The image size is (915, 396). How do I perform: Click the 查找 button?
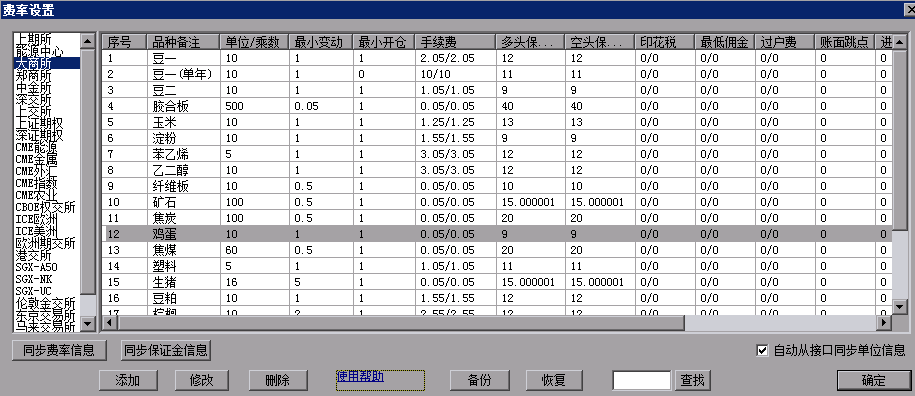[693, 380]
